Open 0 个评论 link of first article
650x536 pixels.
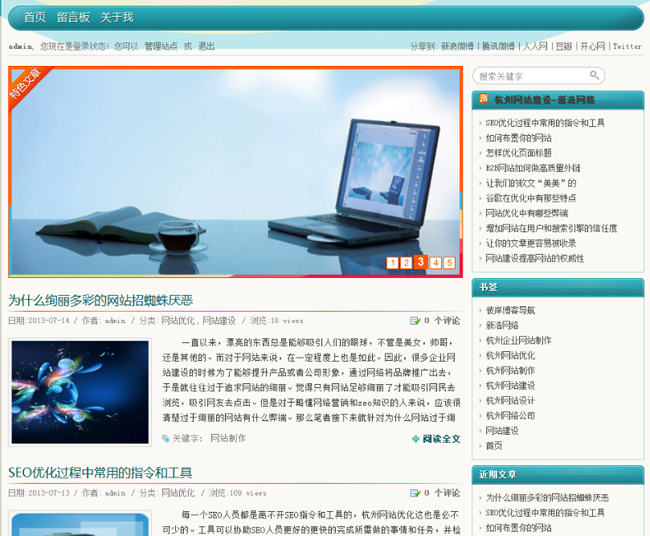click(442, 320)
